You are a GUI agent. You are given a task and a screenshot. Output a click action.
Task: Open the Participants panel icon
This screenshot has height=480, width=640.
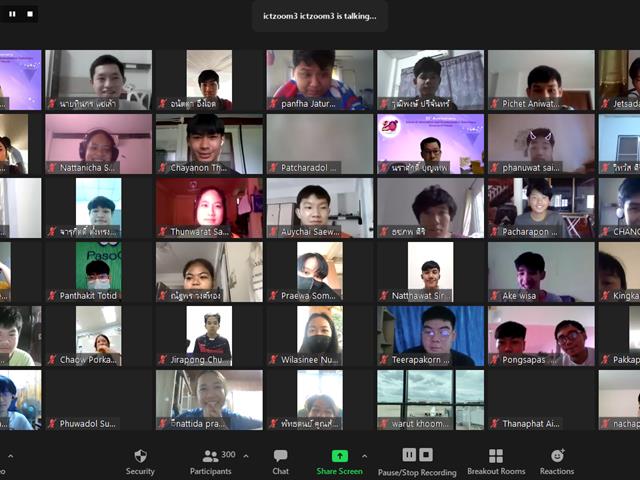pyautogui.click(x=210, y=456)
